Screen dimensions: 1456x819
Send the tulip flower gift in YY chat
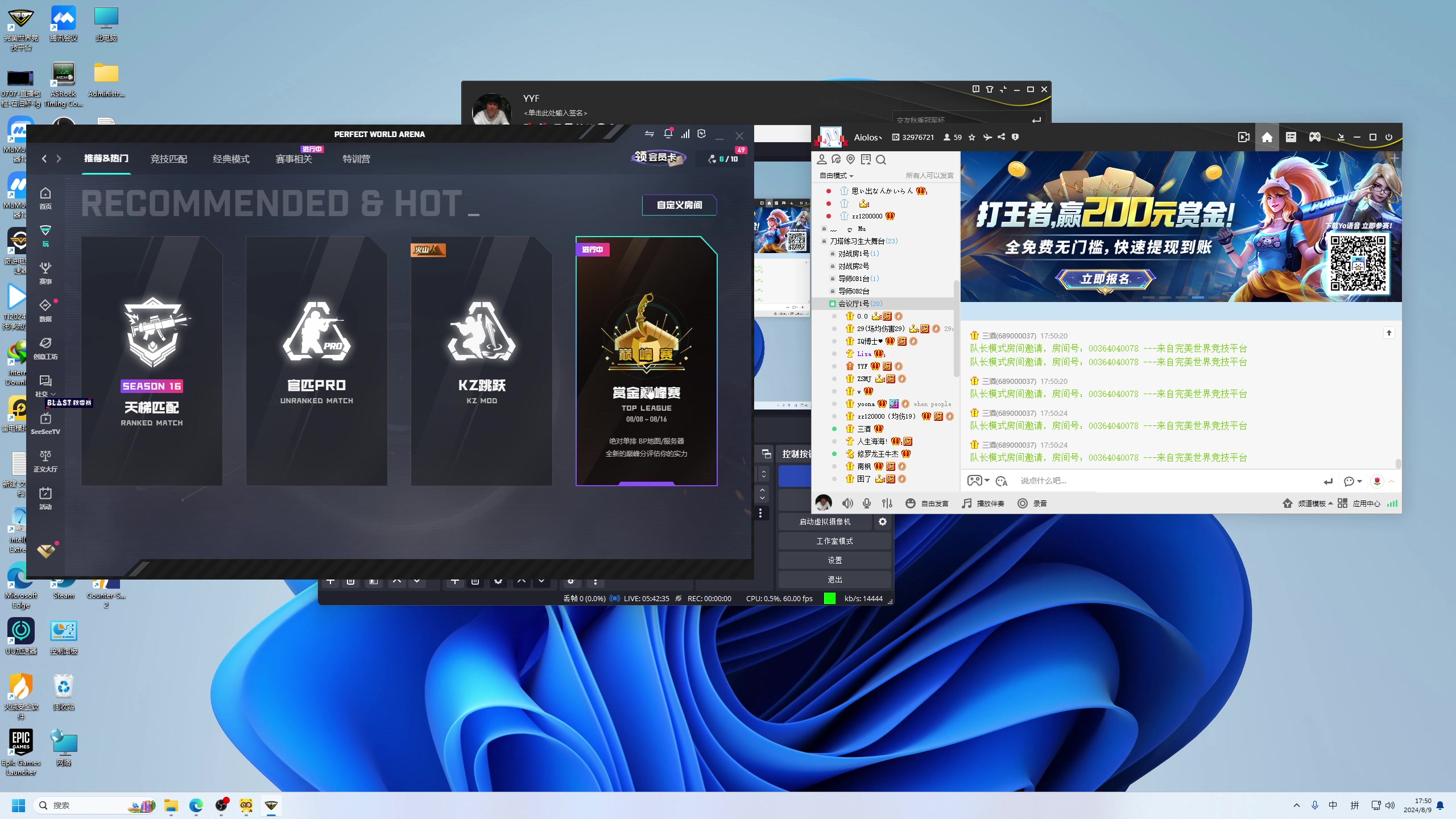pyautogui.click(x=1377, y=481)
